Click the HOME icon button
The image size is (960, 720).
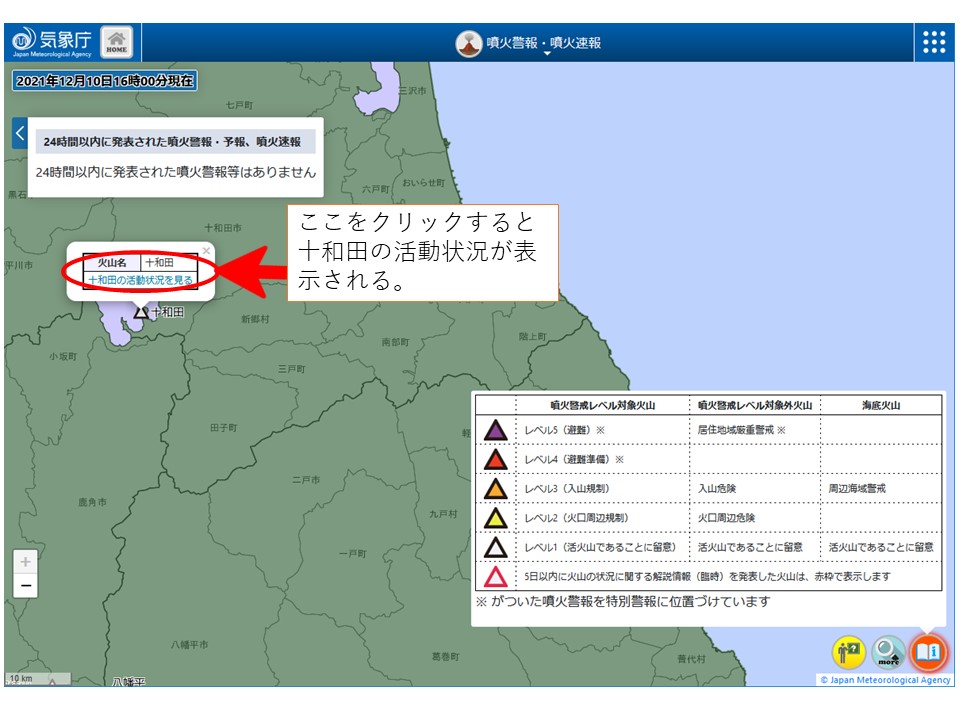point(117,42)
